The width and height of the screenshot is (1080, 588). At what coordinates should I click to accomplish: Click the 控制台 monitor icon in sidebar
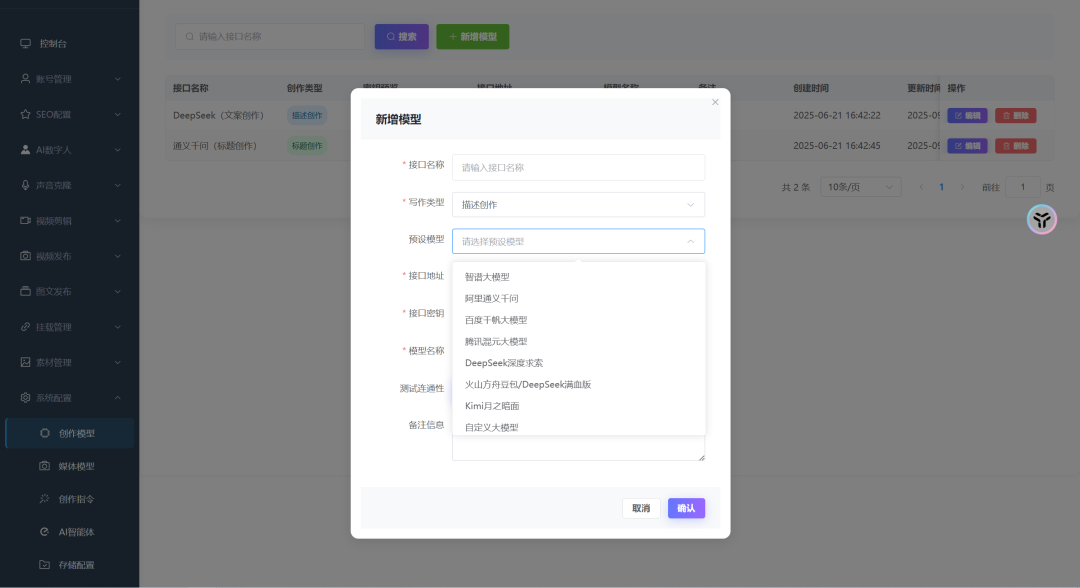pyautogui.click(x=26, y=44)
